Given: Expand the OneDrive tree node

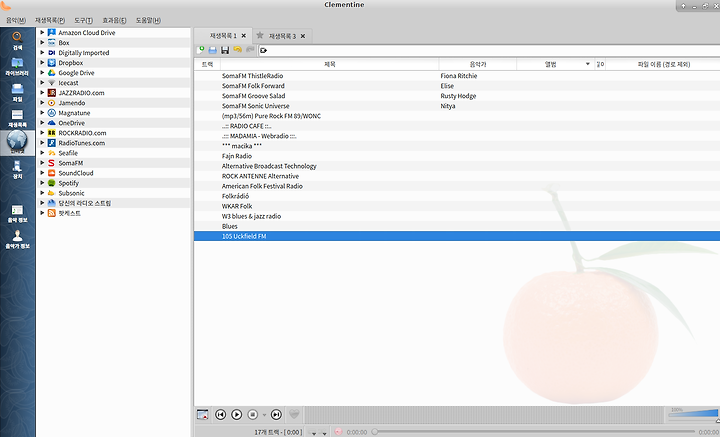Looking at the screenshot, I should (42, 123).
